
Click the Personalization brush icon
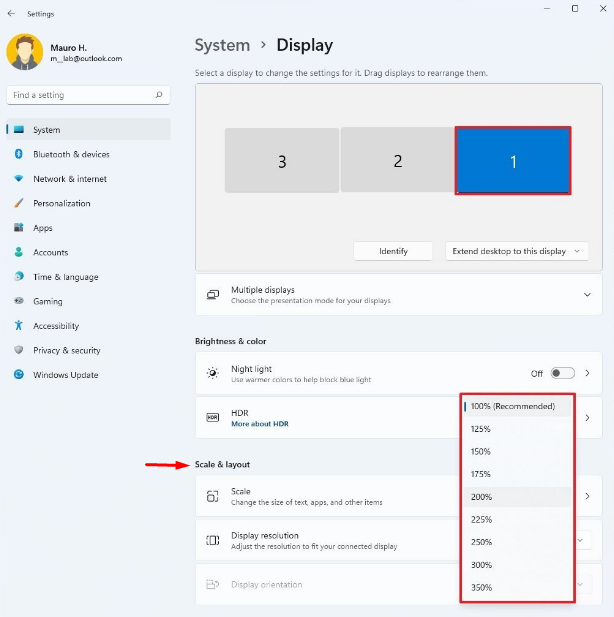click(x=18, y=203)
